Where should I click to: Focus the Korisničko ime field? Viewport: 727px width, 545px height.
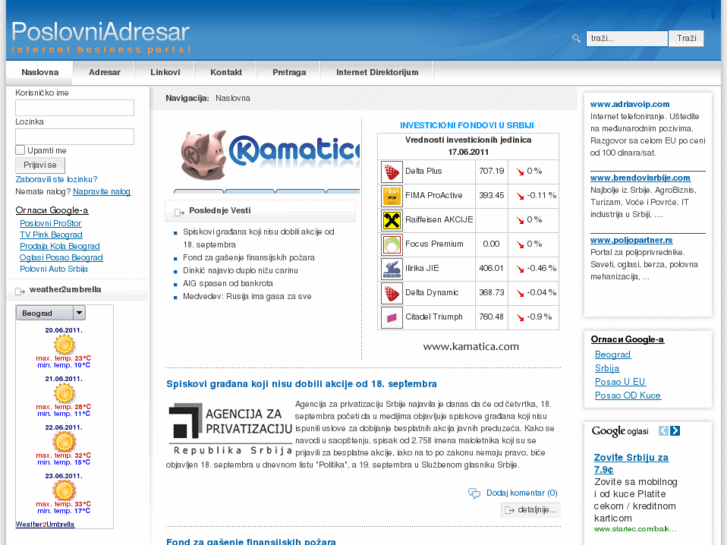[75, 108]
